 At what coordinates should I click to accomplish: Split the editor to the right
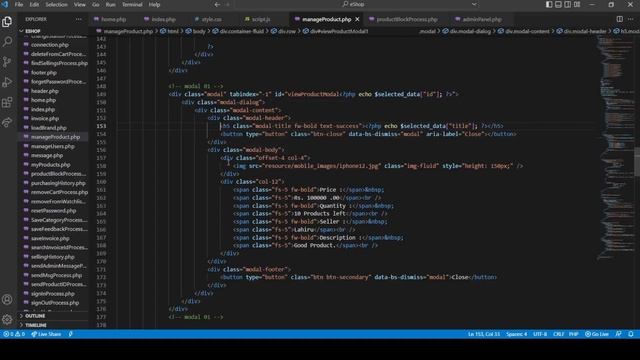pyautogui.click(x=620, y=19)
